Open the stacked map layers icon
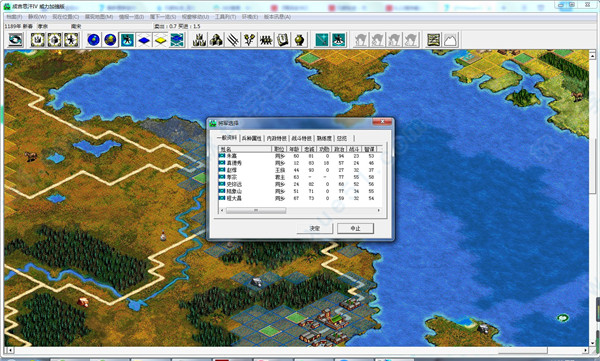 [x=177, y=40]
